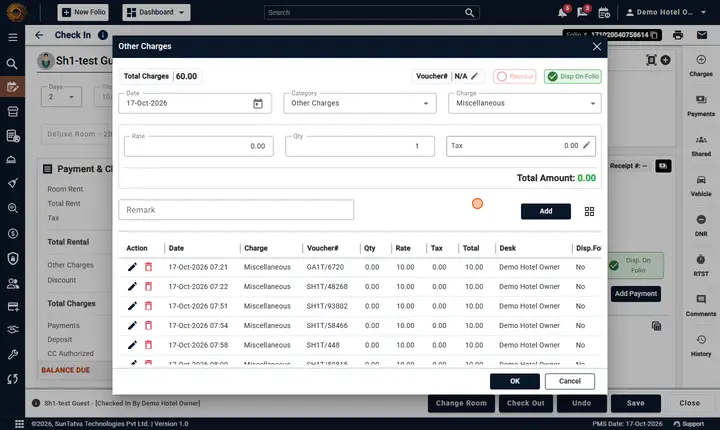Open the Dashboard dropdown
720x430 pixels.
(156, 12)
